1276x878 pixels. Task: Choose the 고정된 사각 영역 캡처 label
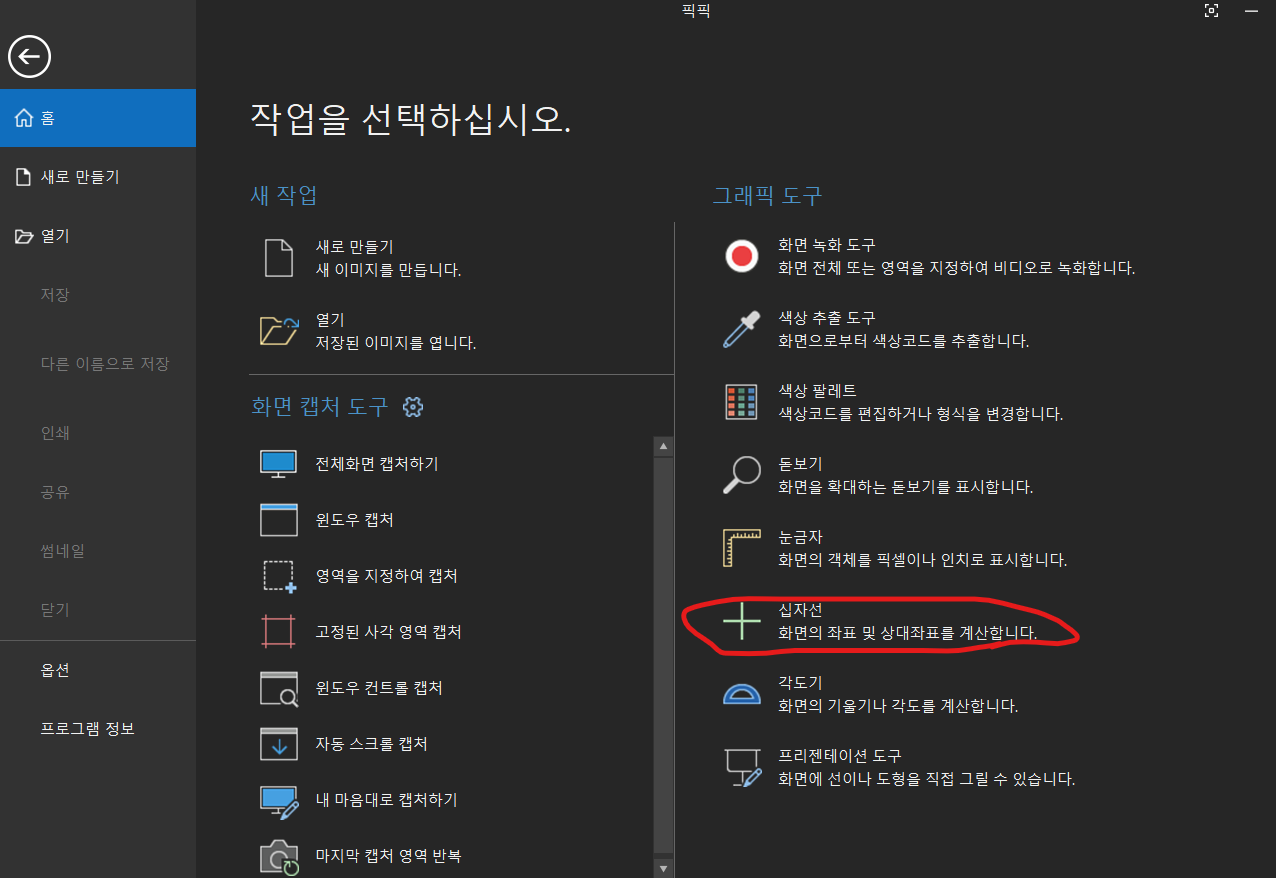coord(389,632)
